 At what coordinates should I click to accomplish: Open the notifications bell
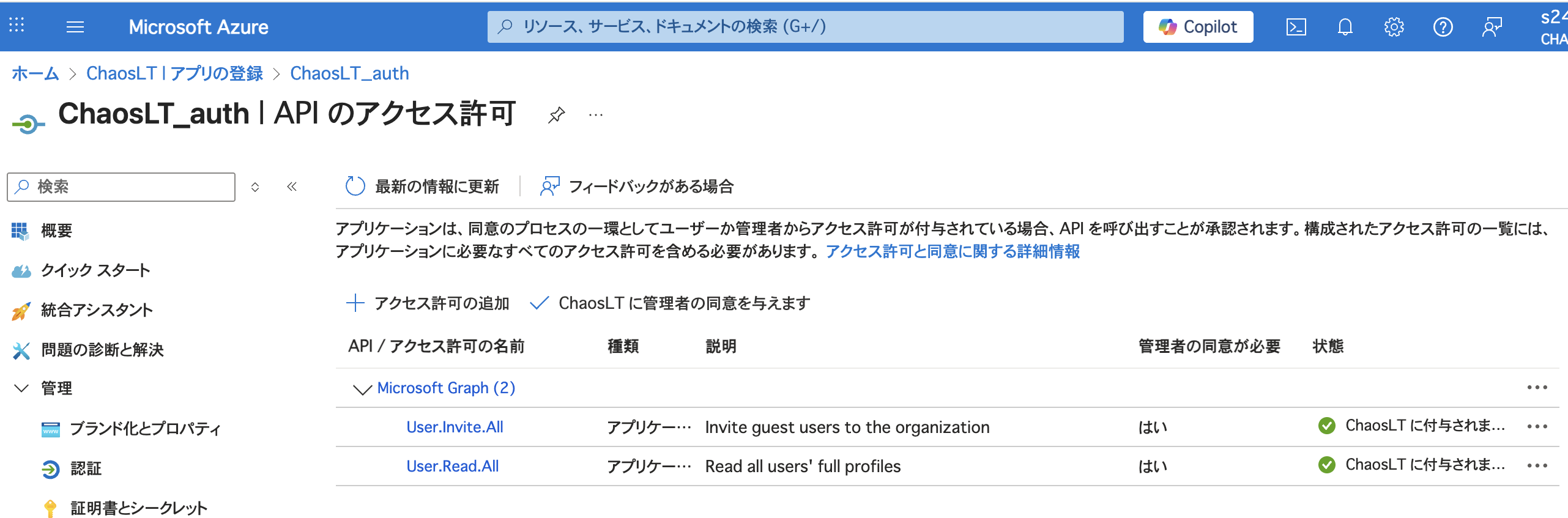(1345, 27)
